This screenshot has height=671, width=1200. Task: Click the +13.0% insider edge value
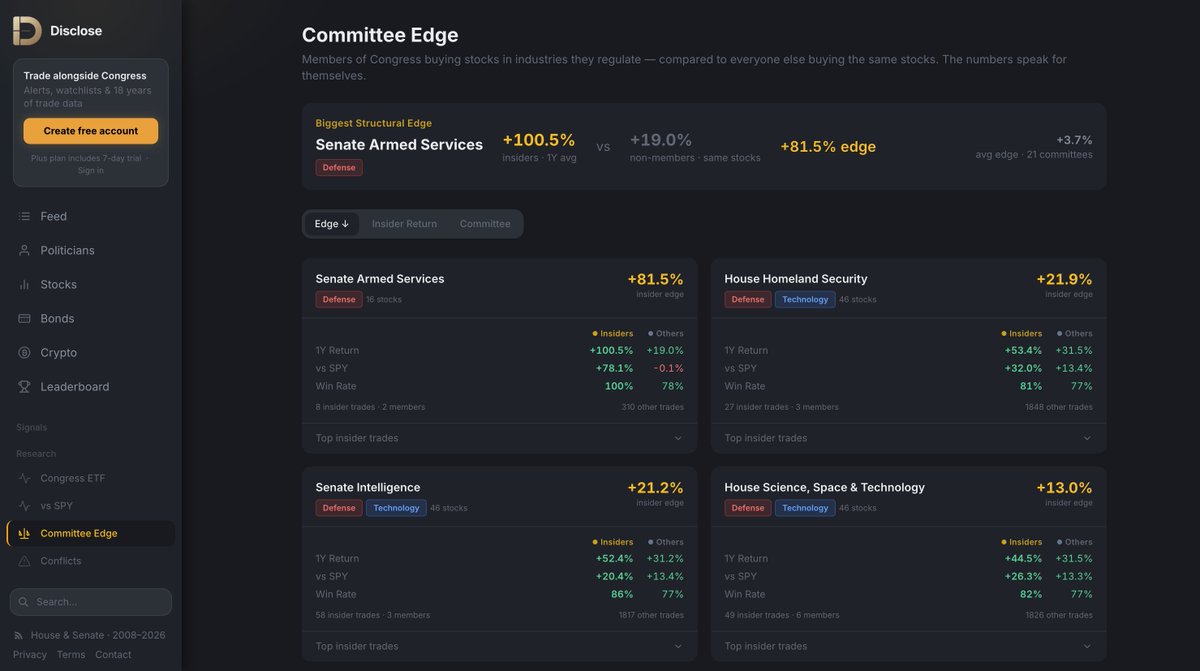click(x=1064, y=488)
